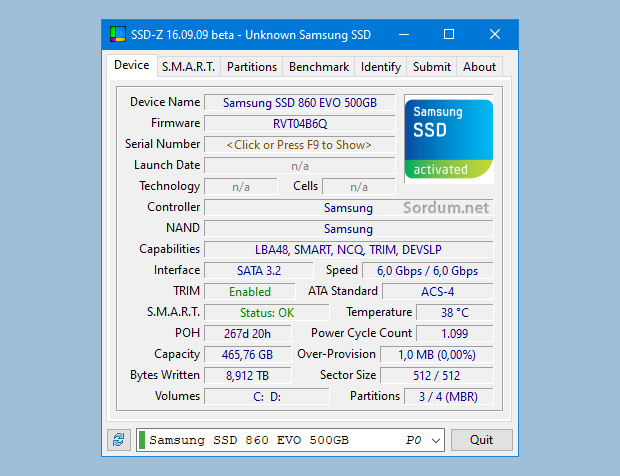
Task: Close the SSD-Z window
Action: click(x=495, y=34)
